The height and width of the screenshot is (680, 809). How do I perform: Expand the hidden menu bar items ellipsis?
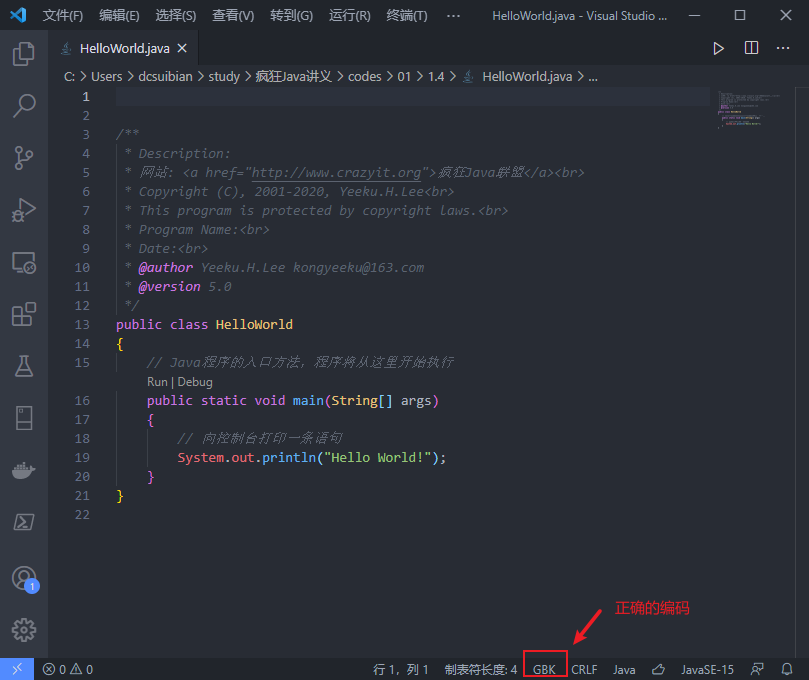(453, 15)
